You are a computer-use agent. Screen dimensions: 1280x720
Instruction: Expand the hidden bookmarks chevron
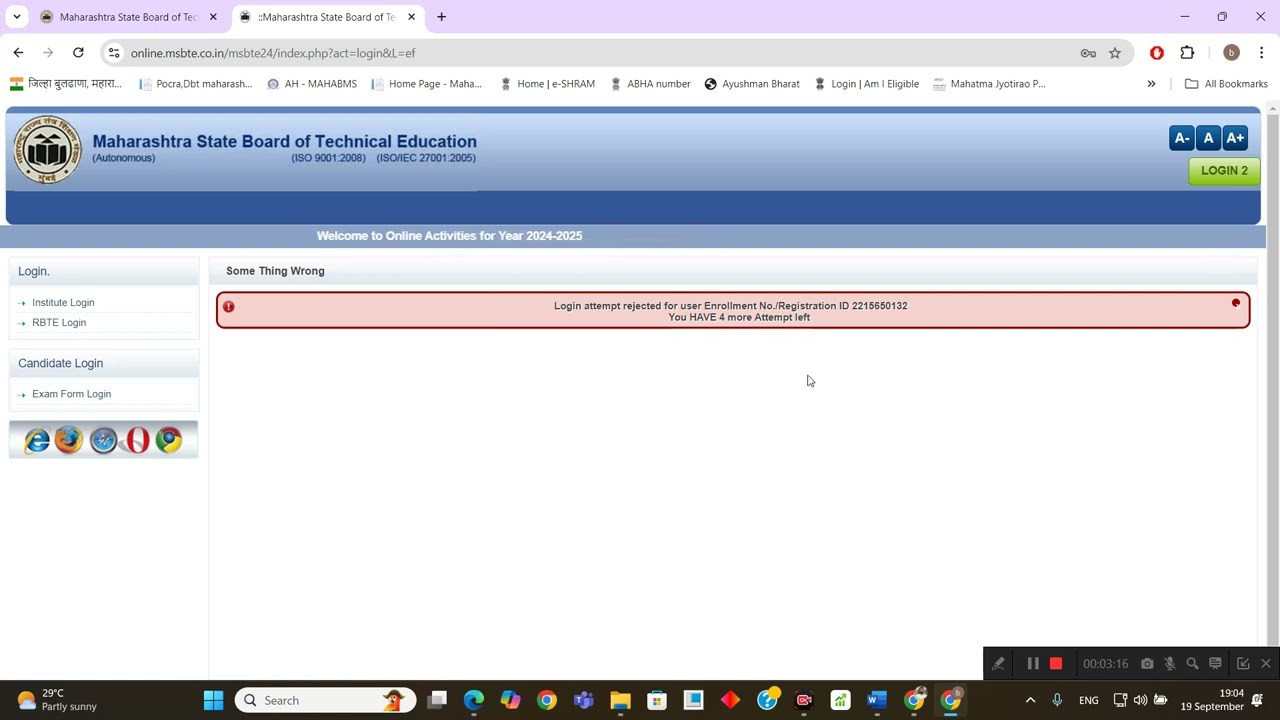1151,84
